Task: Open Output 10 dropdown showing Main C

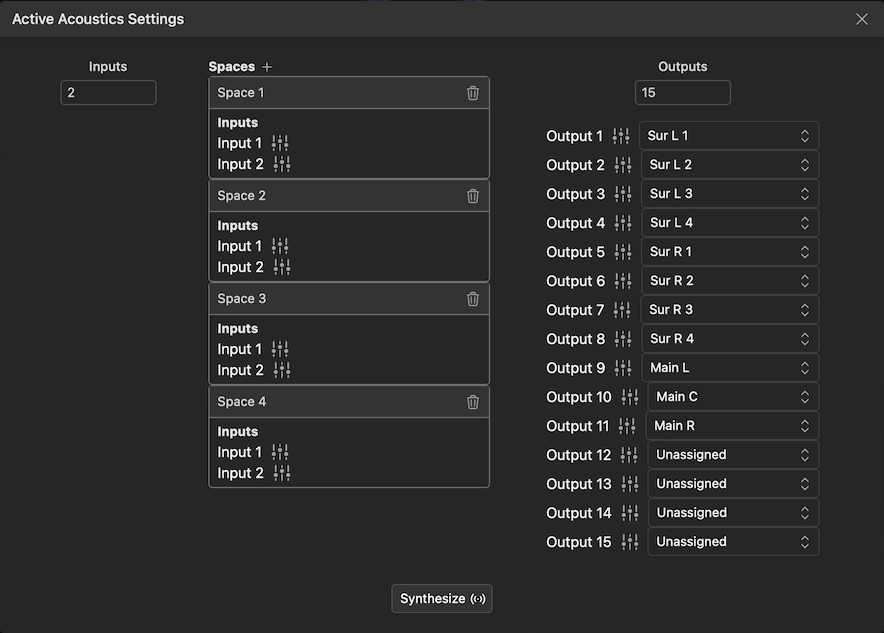Action: [x=733, y=397]
